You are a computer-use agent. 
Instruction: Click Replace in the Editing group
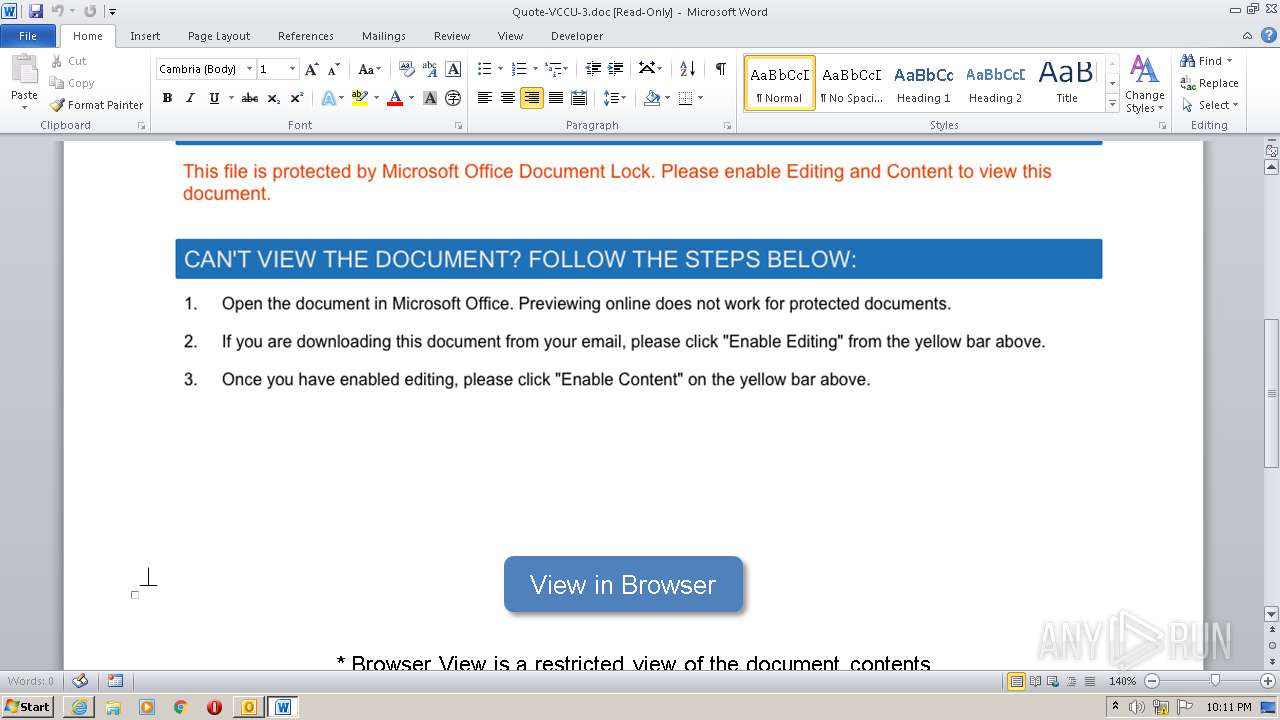coord(1209,83)
